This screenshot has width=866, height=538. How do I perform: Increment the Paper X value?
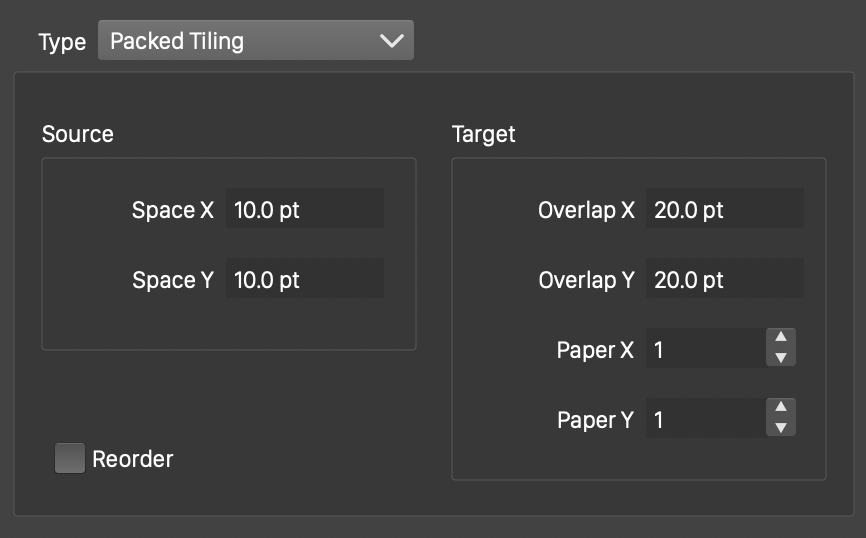click(x=781, y=338)
